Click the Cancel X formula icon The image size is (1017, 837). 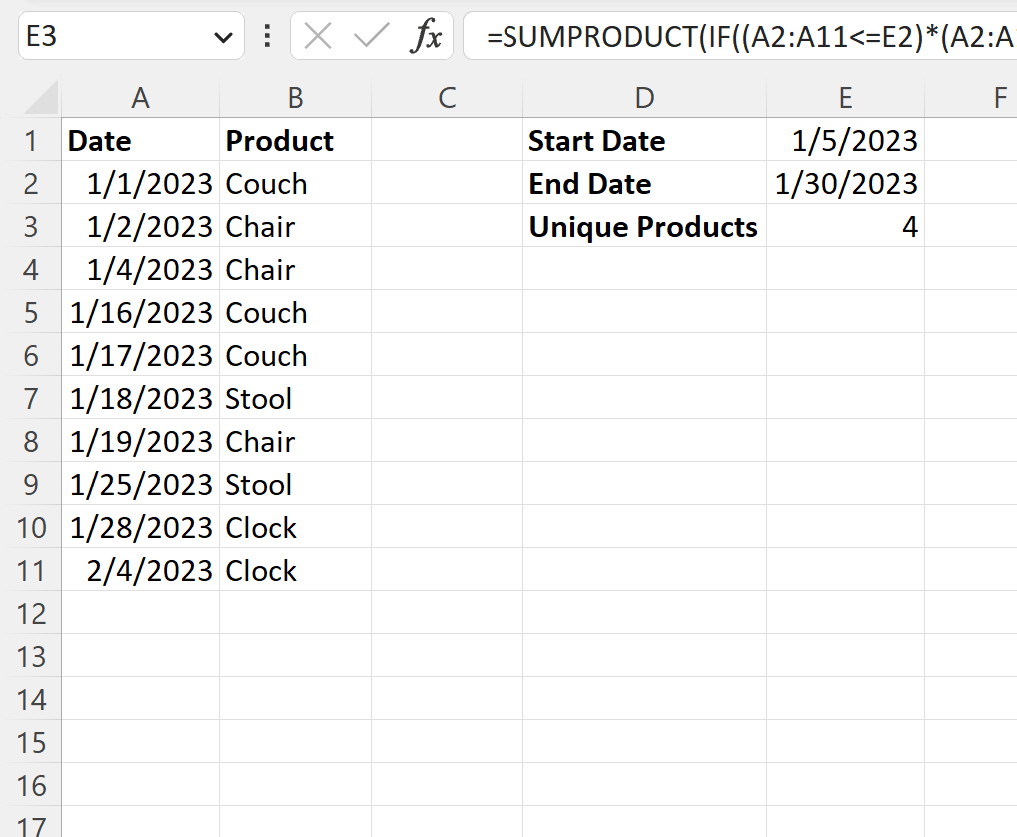click(318, 37)
